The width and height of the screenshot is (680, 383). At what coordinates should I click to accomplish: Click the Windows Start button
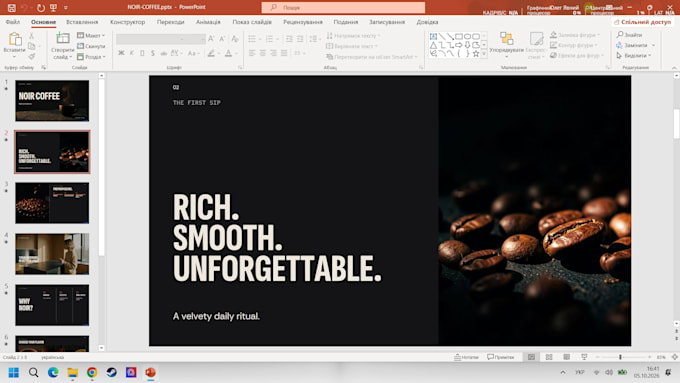[x=14, y=372]
